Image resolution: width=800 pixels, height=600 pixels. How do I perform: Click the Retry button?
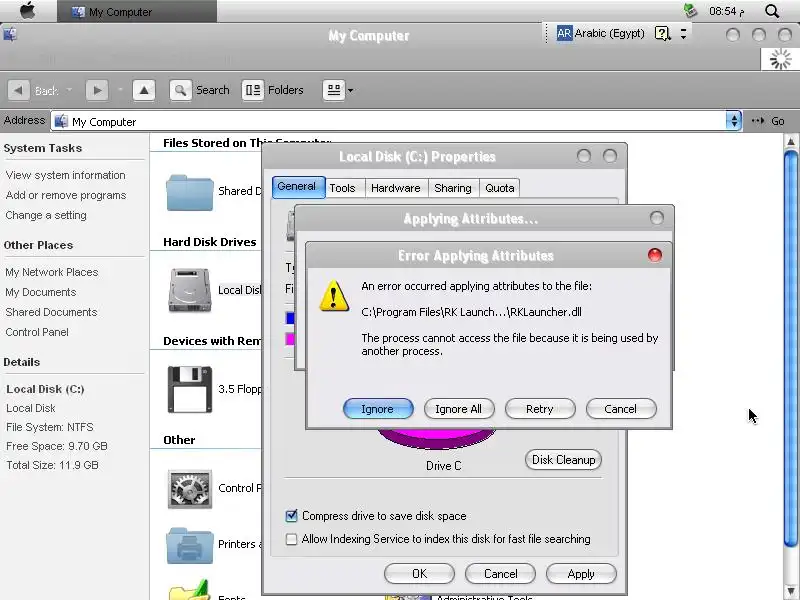[540, 409]
